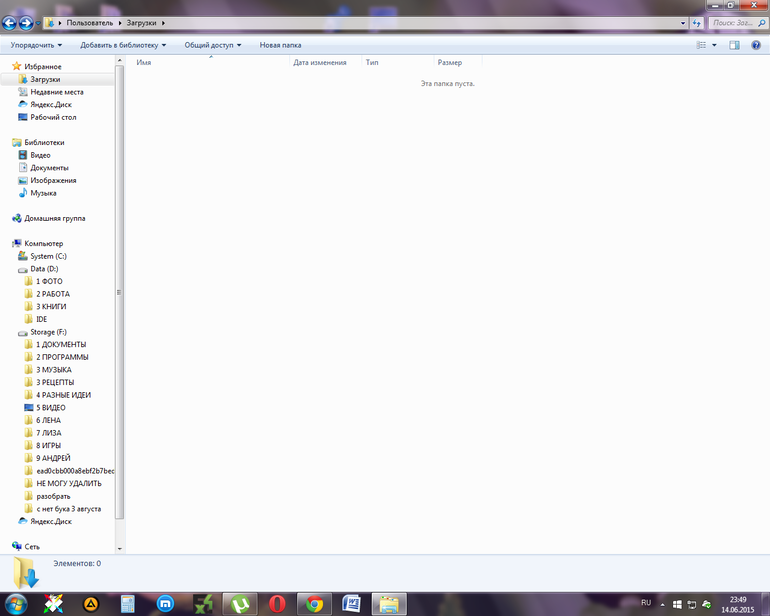Sort by Дата изменения column header
Screen dimensions: 770x616
click(x=326, y=62)
